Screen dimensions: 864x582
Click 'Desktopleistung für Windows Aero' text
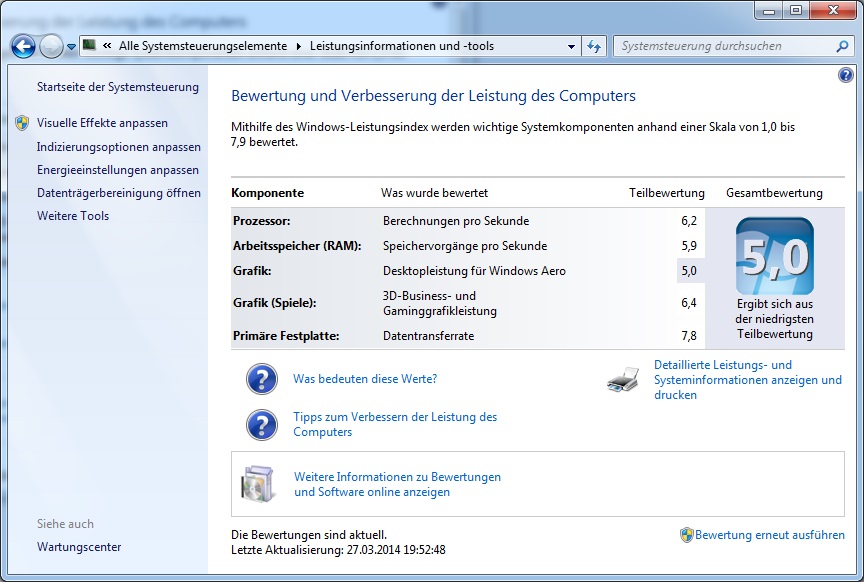click(474, 271)
